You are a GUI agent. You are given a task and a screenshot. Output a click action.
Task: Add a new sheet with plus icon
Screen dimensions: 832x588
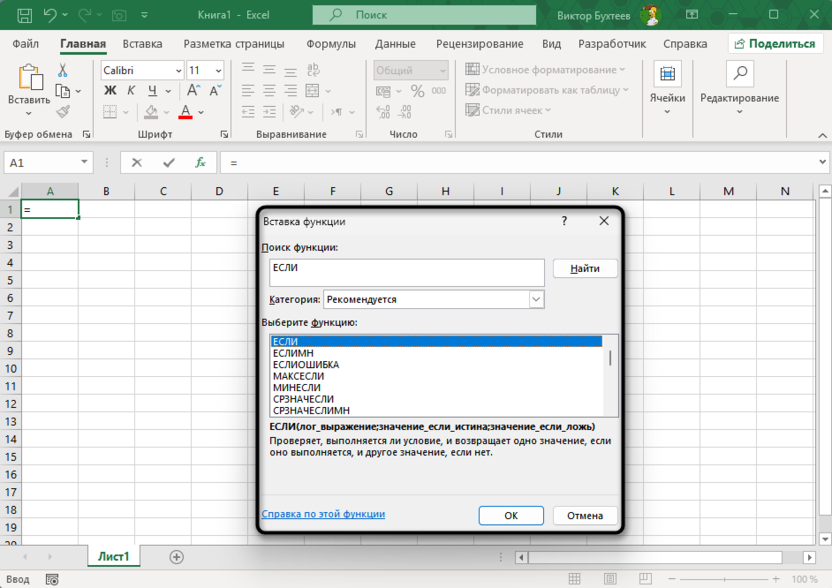(x=177, y=557)
